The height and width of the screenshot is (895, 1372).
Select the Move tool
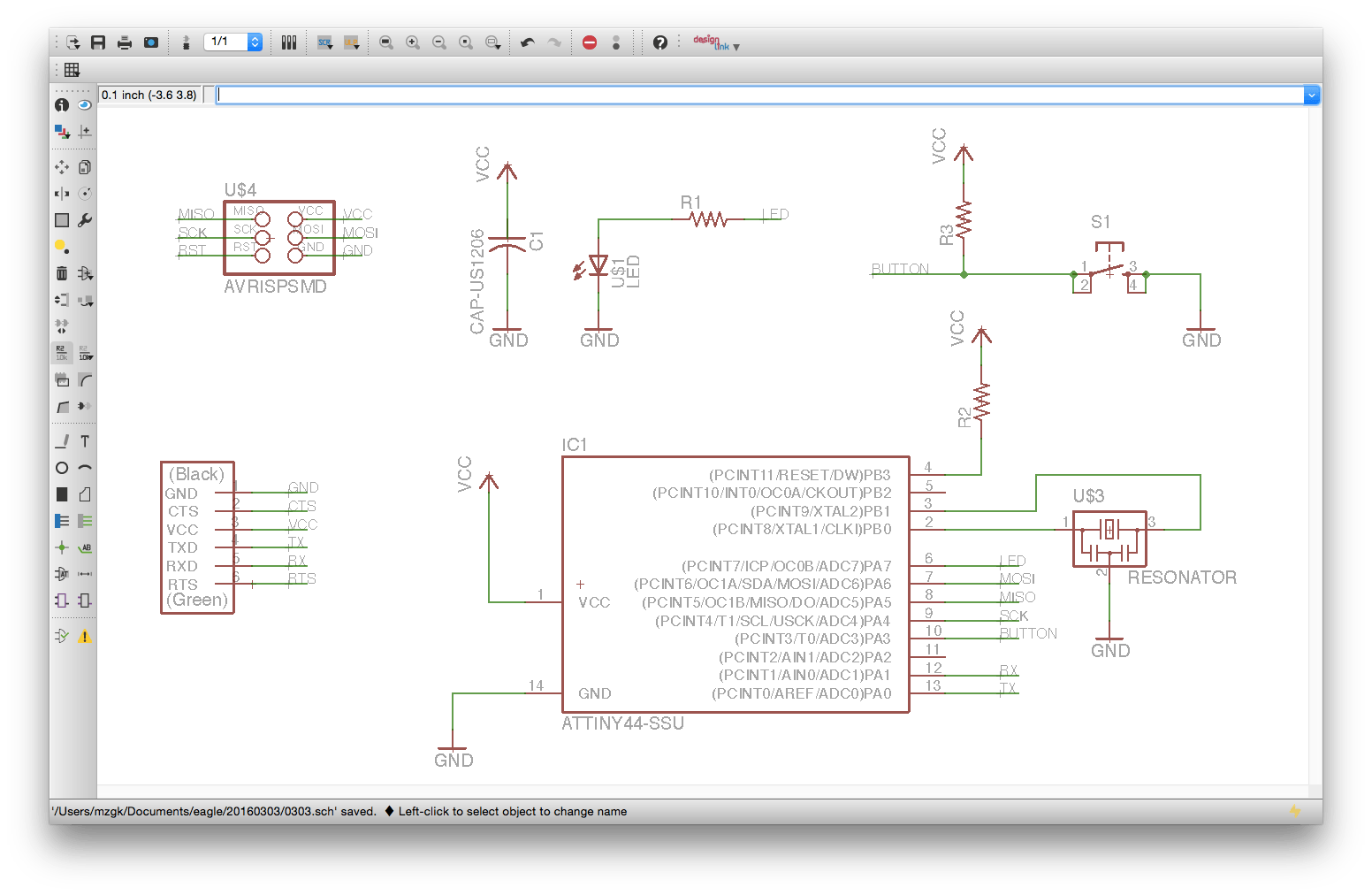click(62, 167)
